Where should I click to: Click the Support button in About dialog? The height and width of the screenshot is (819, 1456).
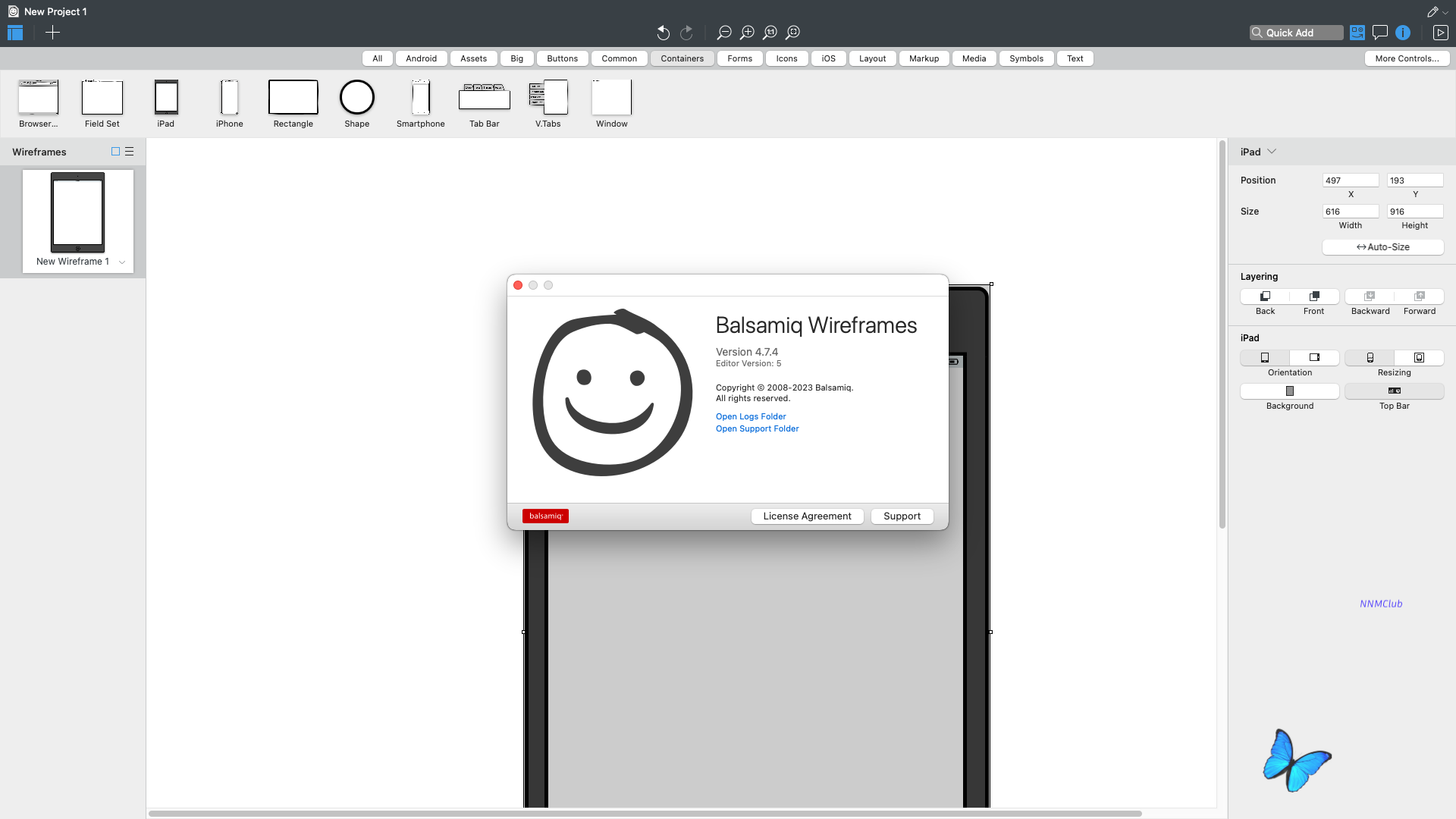(x=902, y=516)
